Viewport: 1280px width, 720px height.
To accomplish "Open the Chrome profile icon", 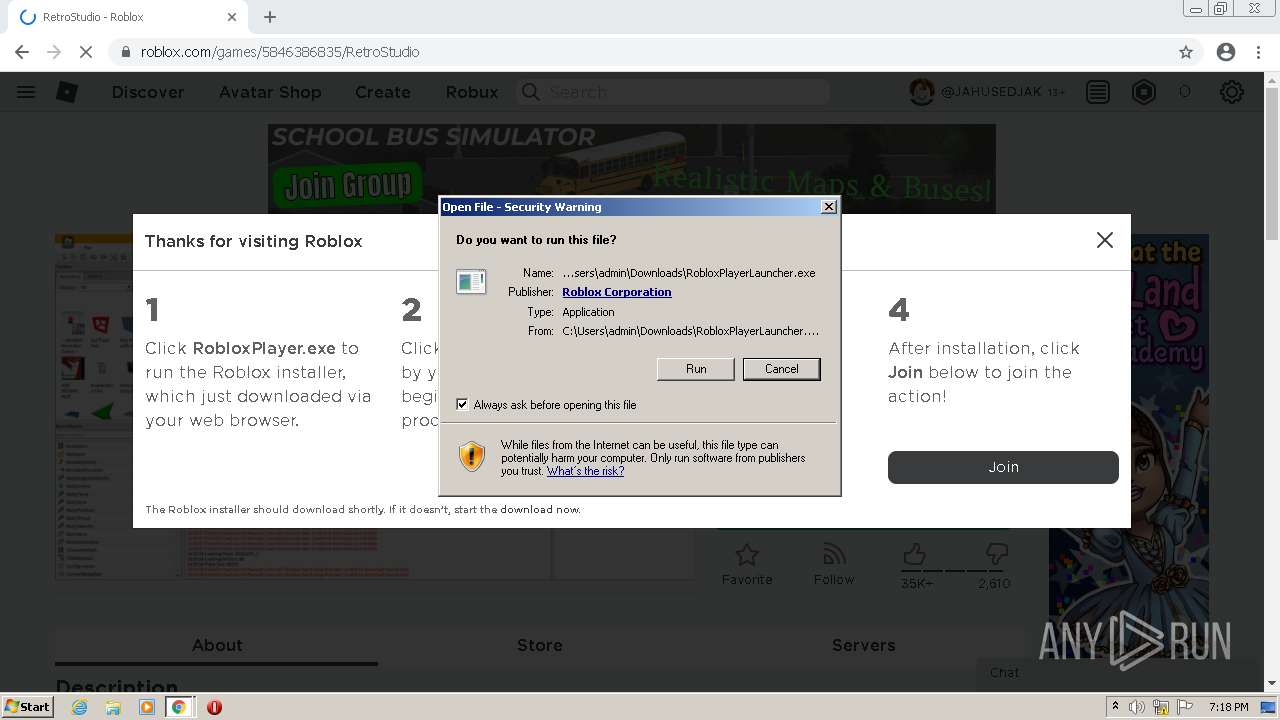I will 1226,52.
